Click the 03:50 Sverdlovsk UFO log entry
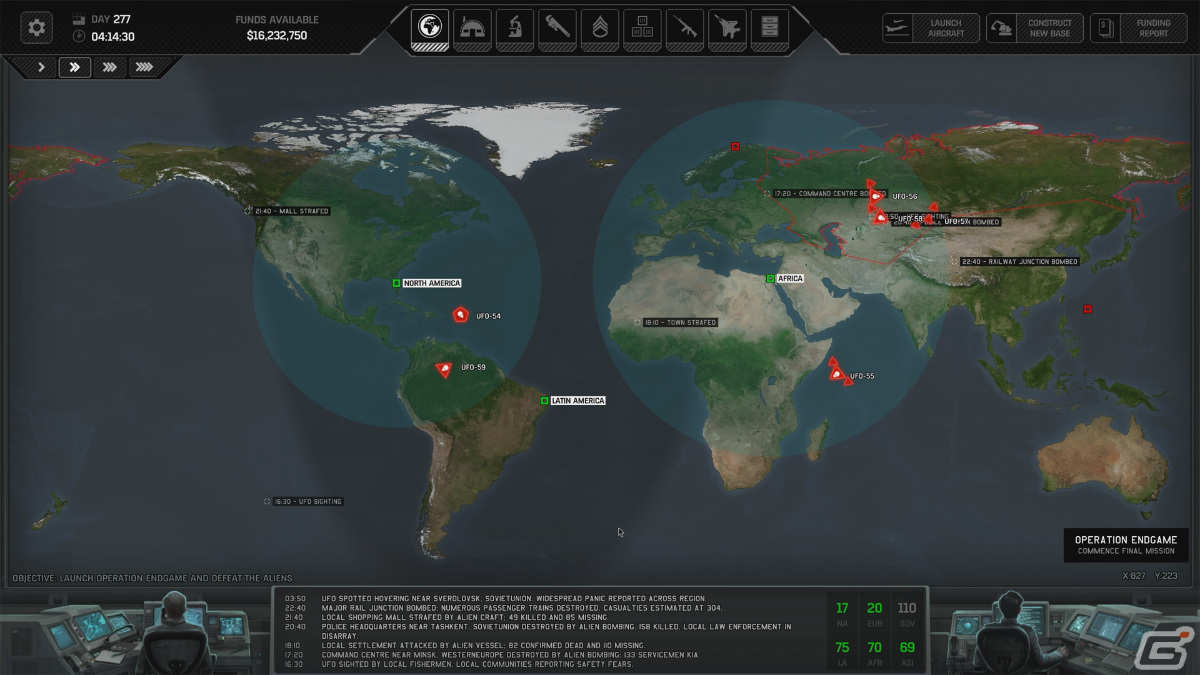Image resolution: width=1200 pixels, height=675 pixels. point(496,597)
